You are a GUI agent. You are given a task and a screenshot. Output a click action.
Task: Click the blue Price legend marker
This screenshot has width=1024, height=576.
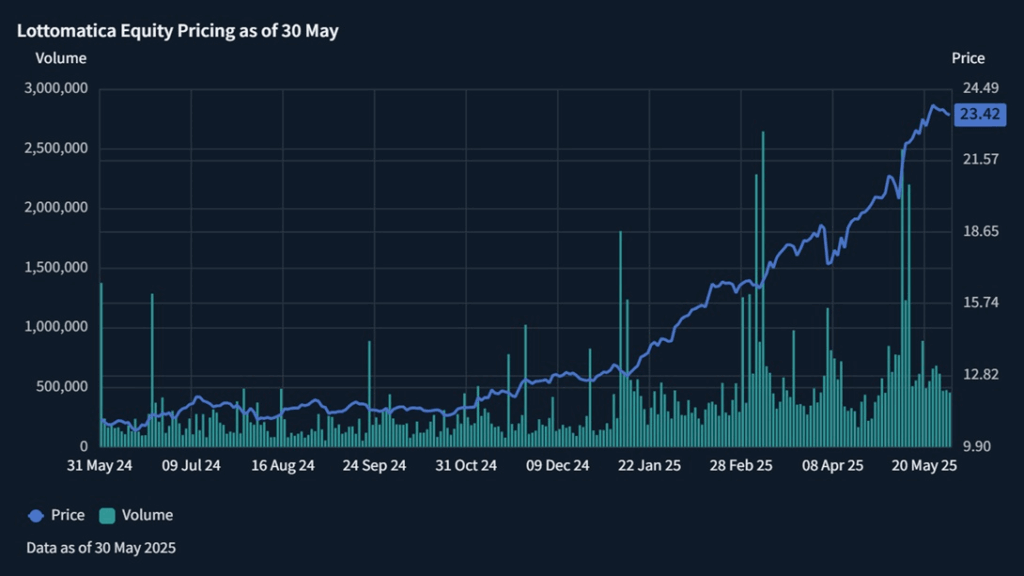point(36,516)
